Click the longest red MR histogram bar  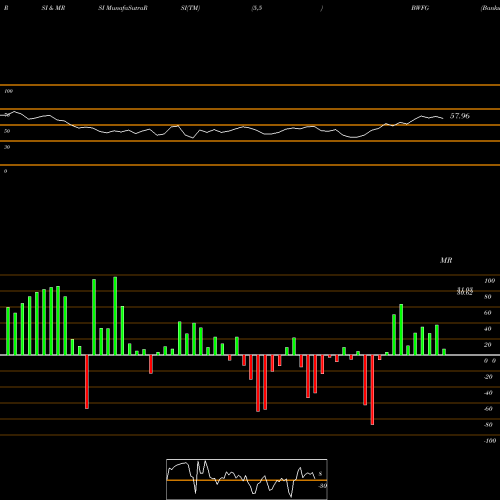click(372, 390)
